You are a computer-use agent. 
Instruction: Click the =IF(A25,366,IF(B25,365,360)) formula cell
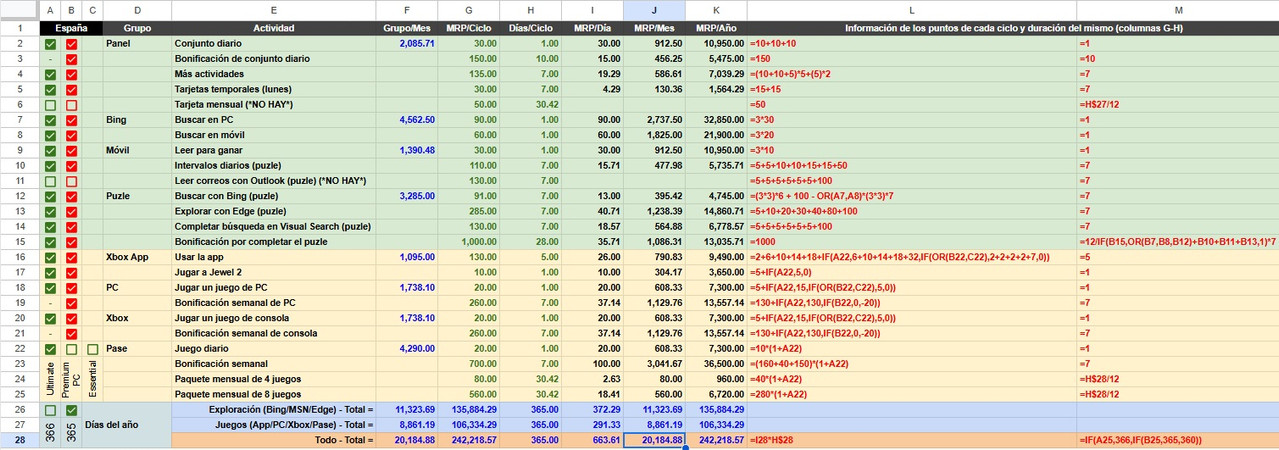(1178, 440)
